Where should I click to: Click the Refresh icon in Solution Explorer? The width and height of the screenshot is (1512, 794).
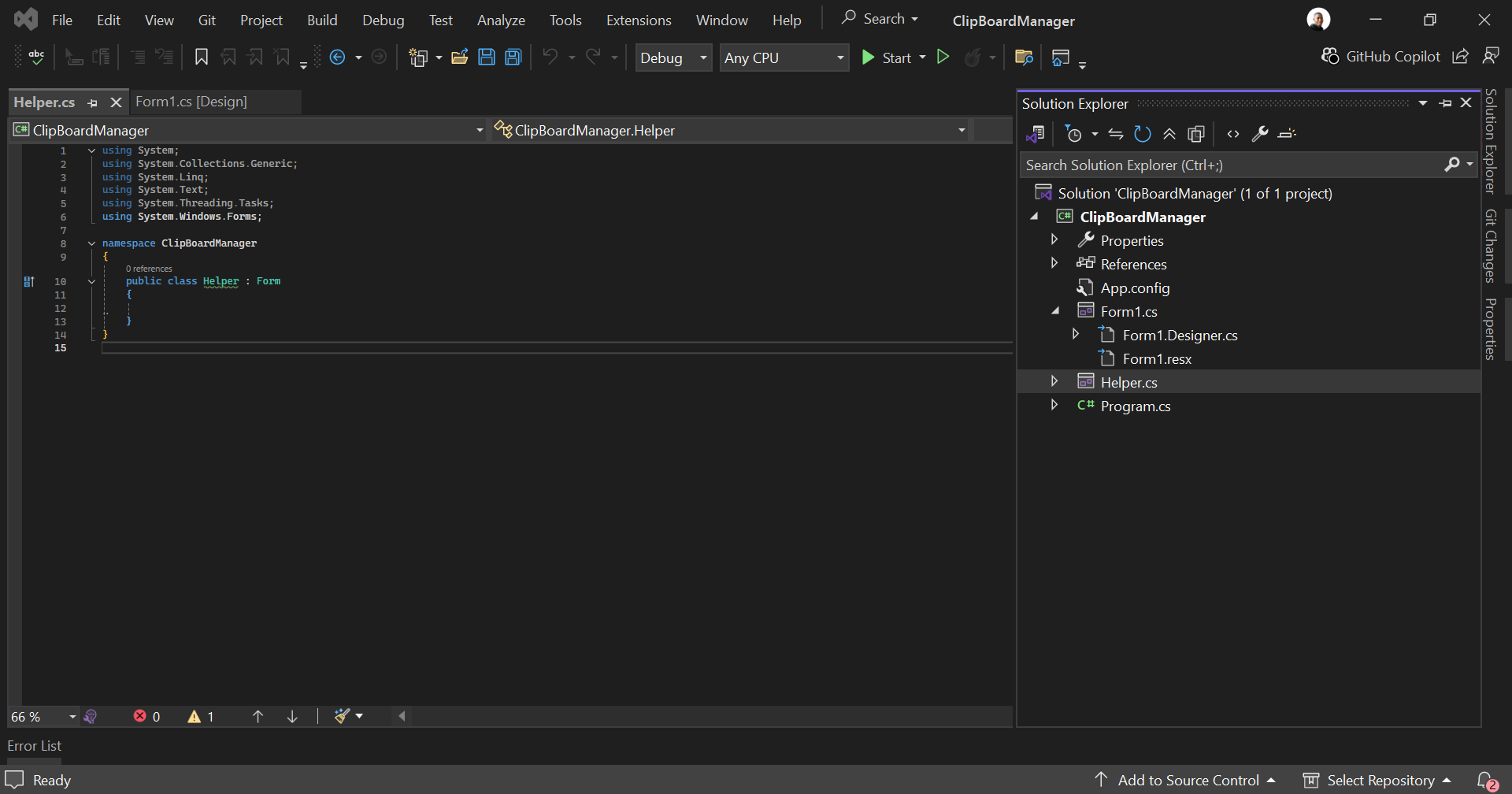(1143, 134)
